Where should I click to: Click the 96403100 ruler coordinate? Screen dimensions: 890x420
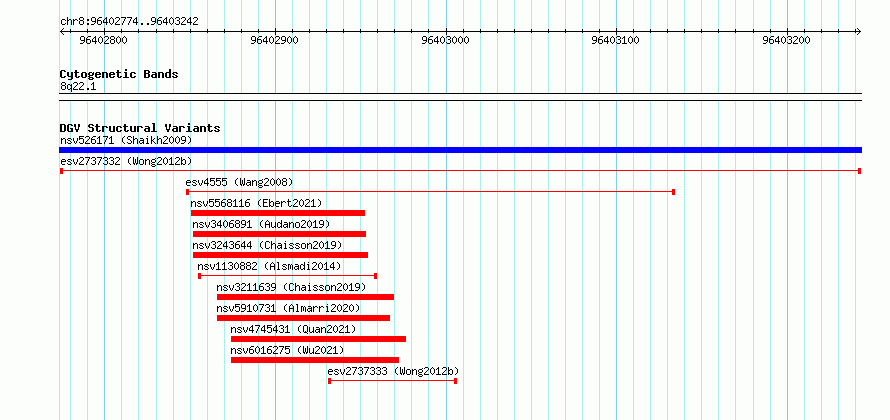pyautogui.click(x=616, y=40)
